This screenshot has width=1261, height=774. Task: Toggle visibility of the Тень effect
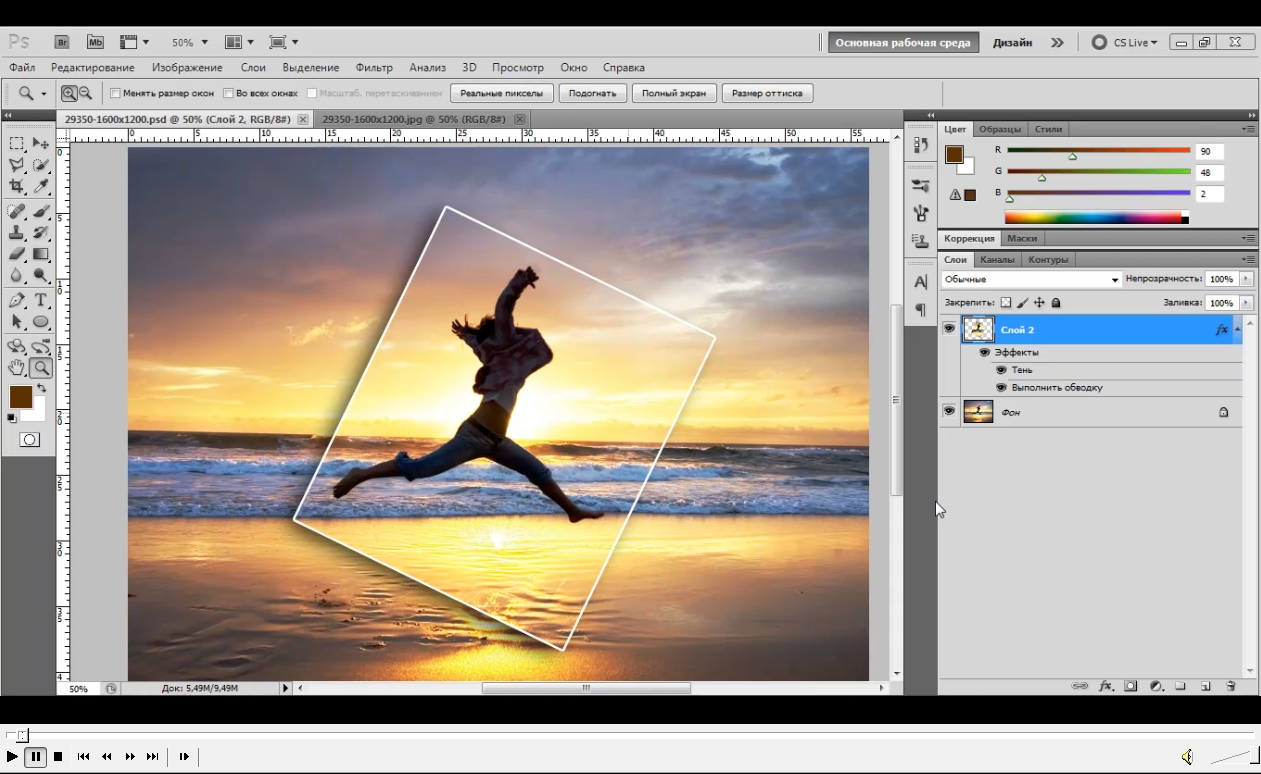pyautogui.click(x=1001, y=370)
